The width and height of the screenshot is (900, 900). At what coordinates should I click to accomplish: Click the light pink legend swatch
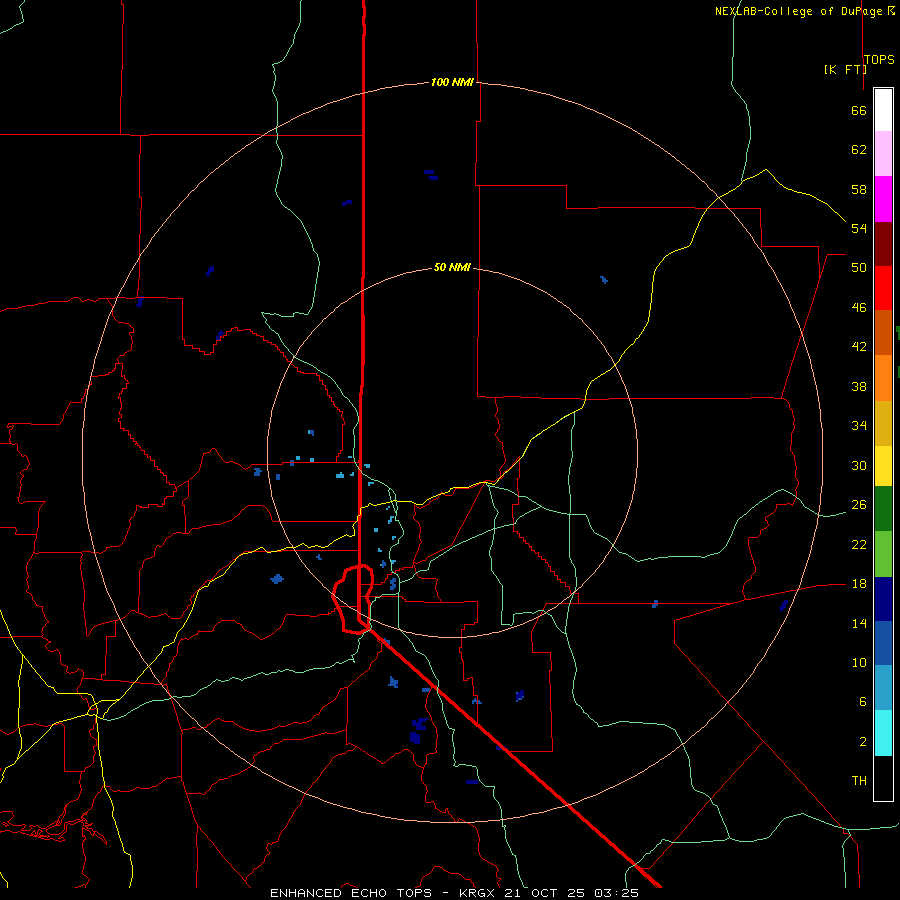883,153
